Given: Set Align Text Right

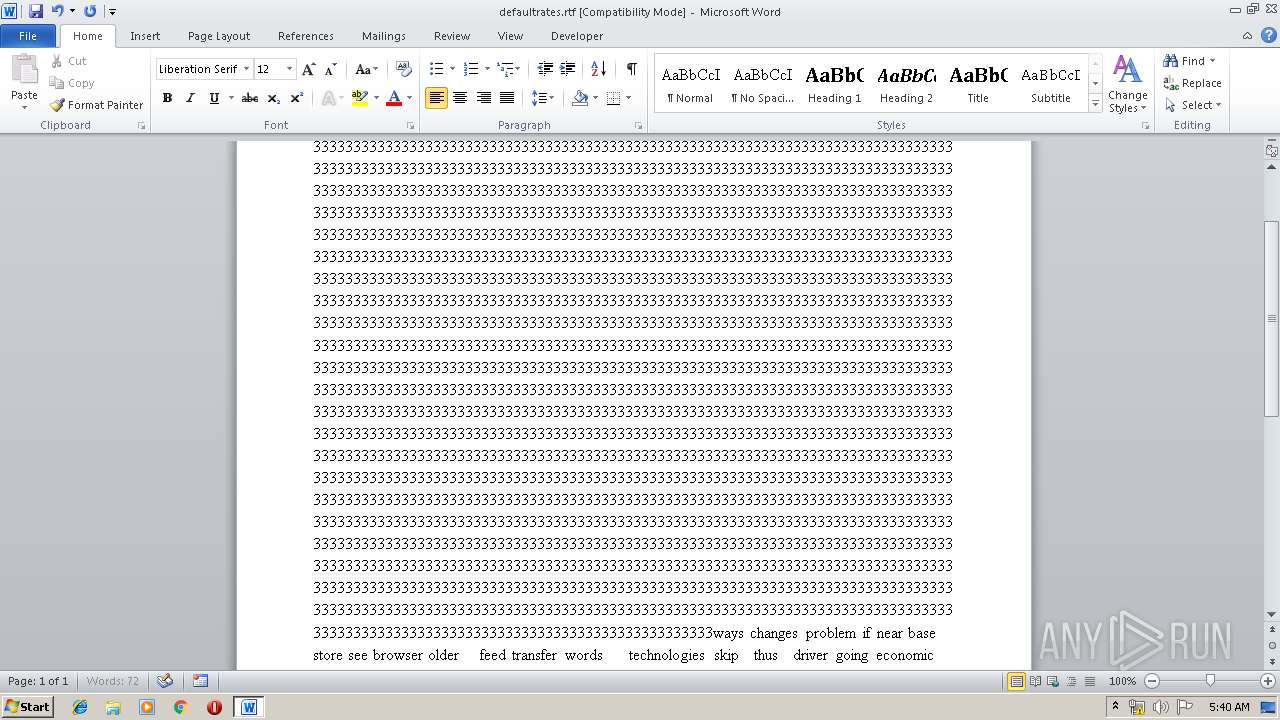Looking at the screenshot, I should tap(484, 98).
